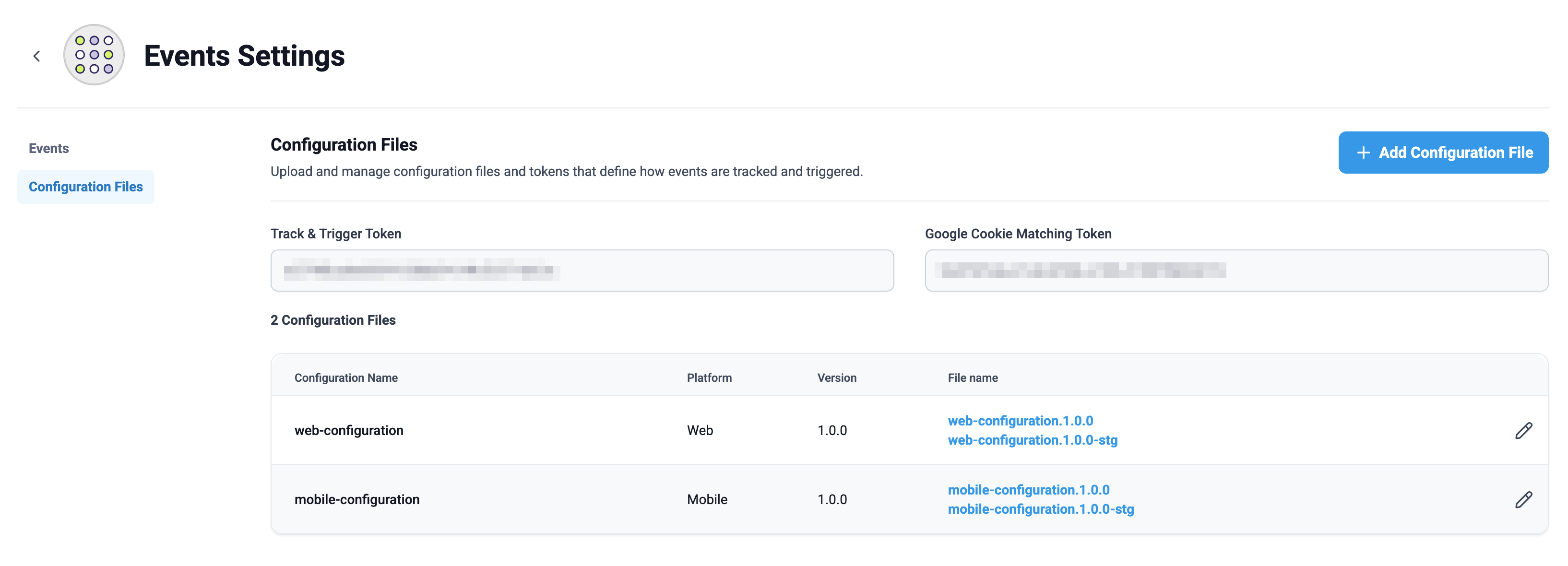Click the Web platform cell

(x=700, y=430)
